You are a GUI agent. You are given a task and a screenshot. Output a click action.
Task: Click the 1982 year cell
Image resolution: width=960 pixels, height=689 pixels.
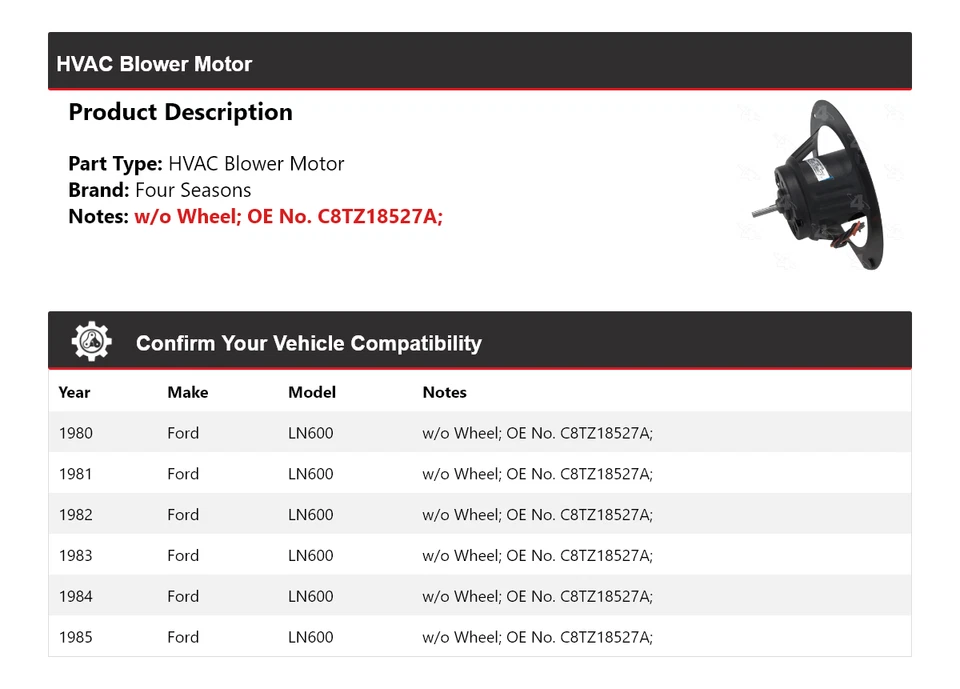coord(75,515)
